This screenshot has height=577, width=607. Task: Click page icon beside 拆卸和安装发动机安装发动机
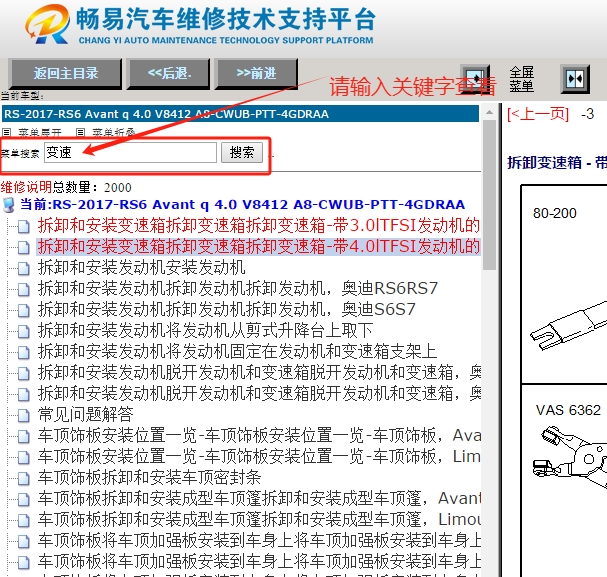click(x=24, y=268)
